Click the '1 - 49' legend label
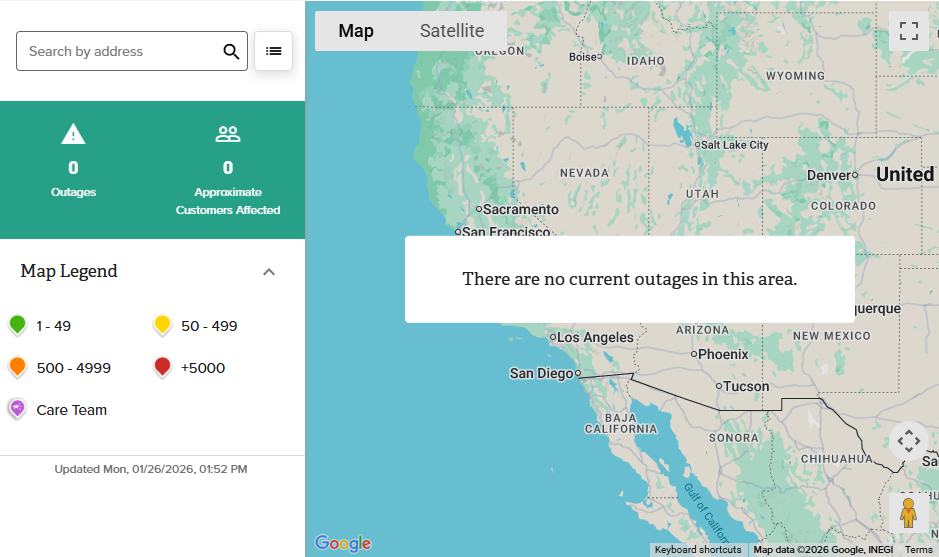 pos(53,326)
